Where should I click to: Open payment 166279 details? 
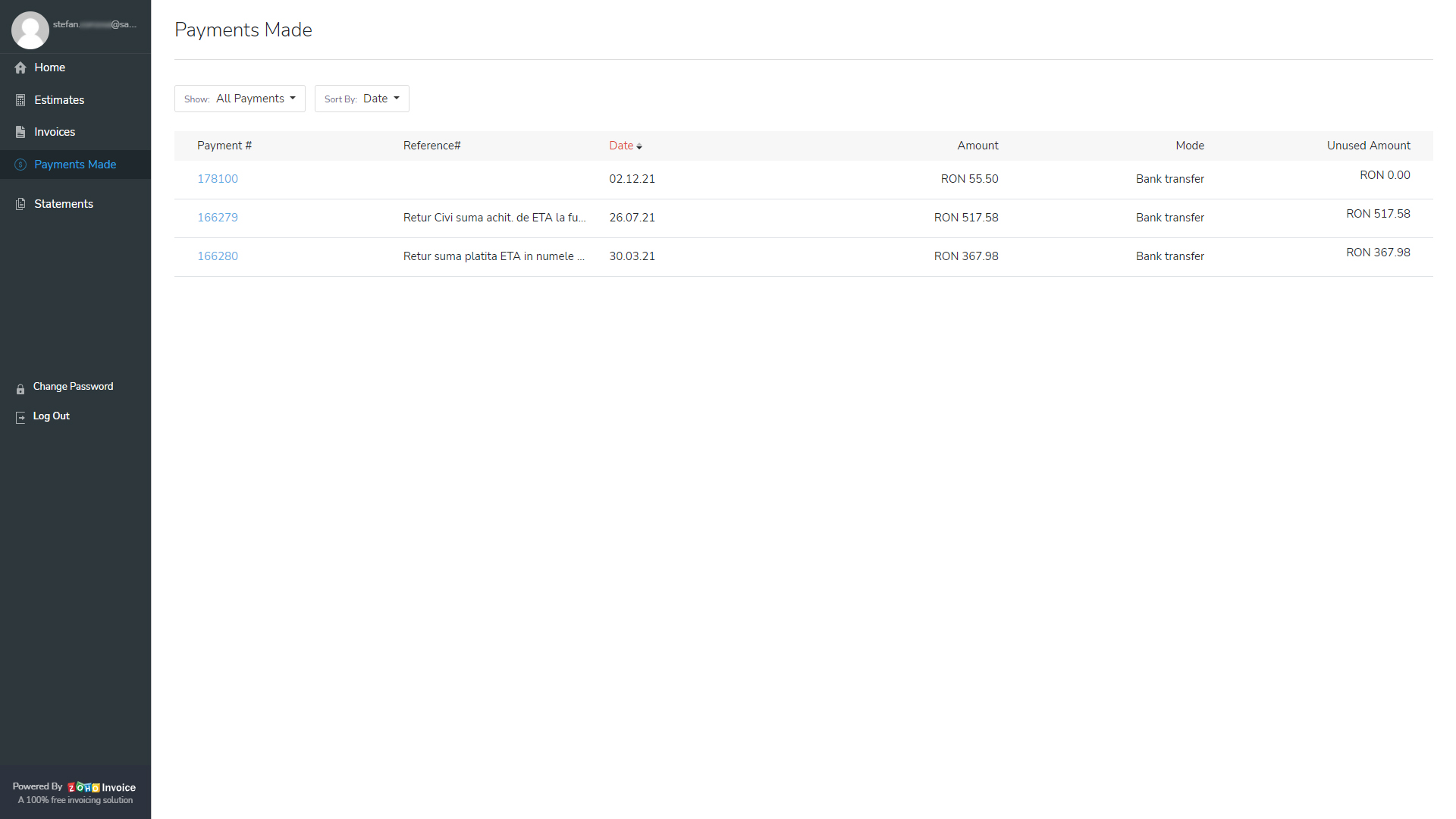(218, 218)
